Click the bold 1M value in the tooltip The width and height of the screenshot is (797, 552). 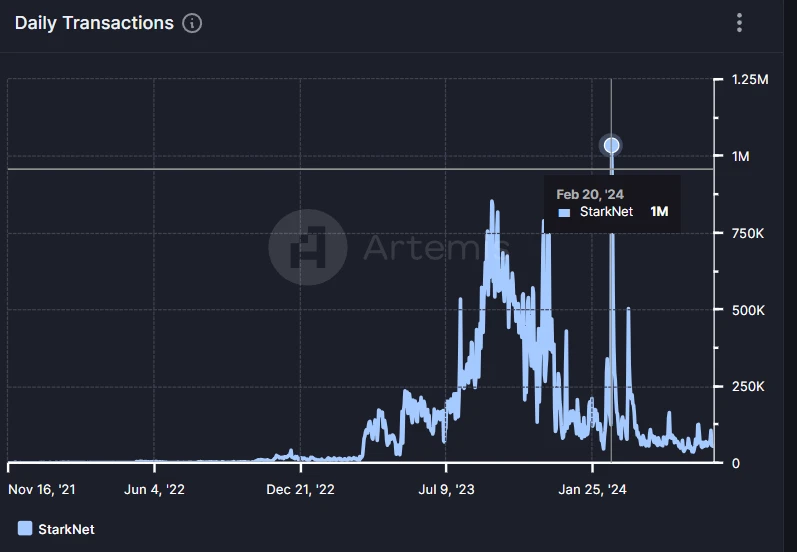tap(658, 212)
